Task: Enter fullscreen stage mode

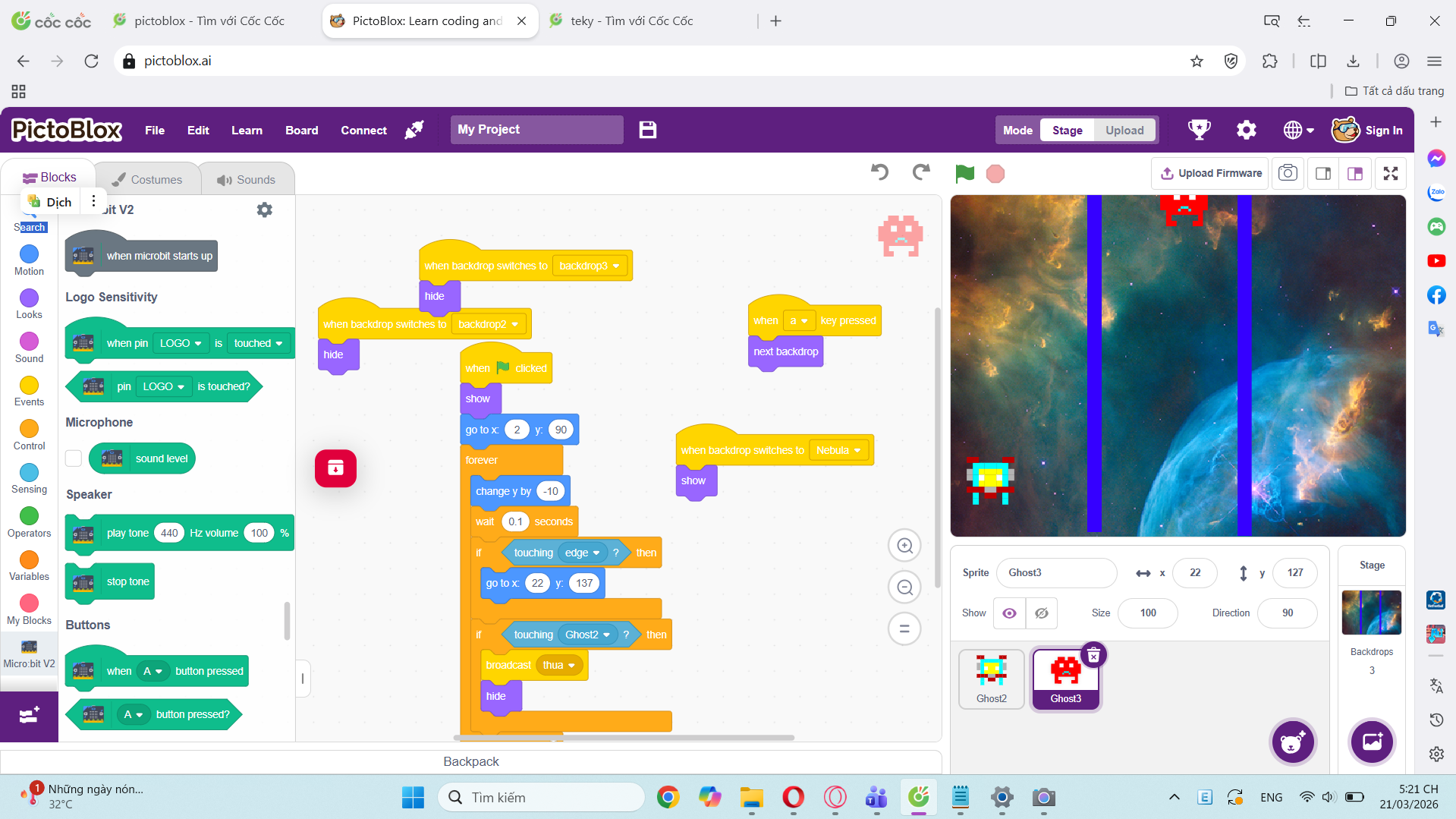Action: [x=1390, y=174]
